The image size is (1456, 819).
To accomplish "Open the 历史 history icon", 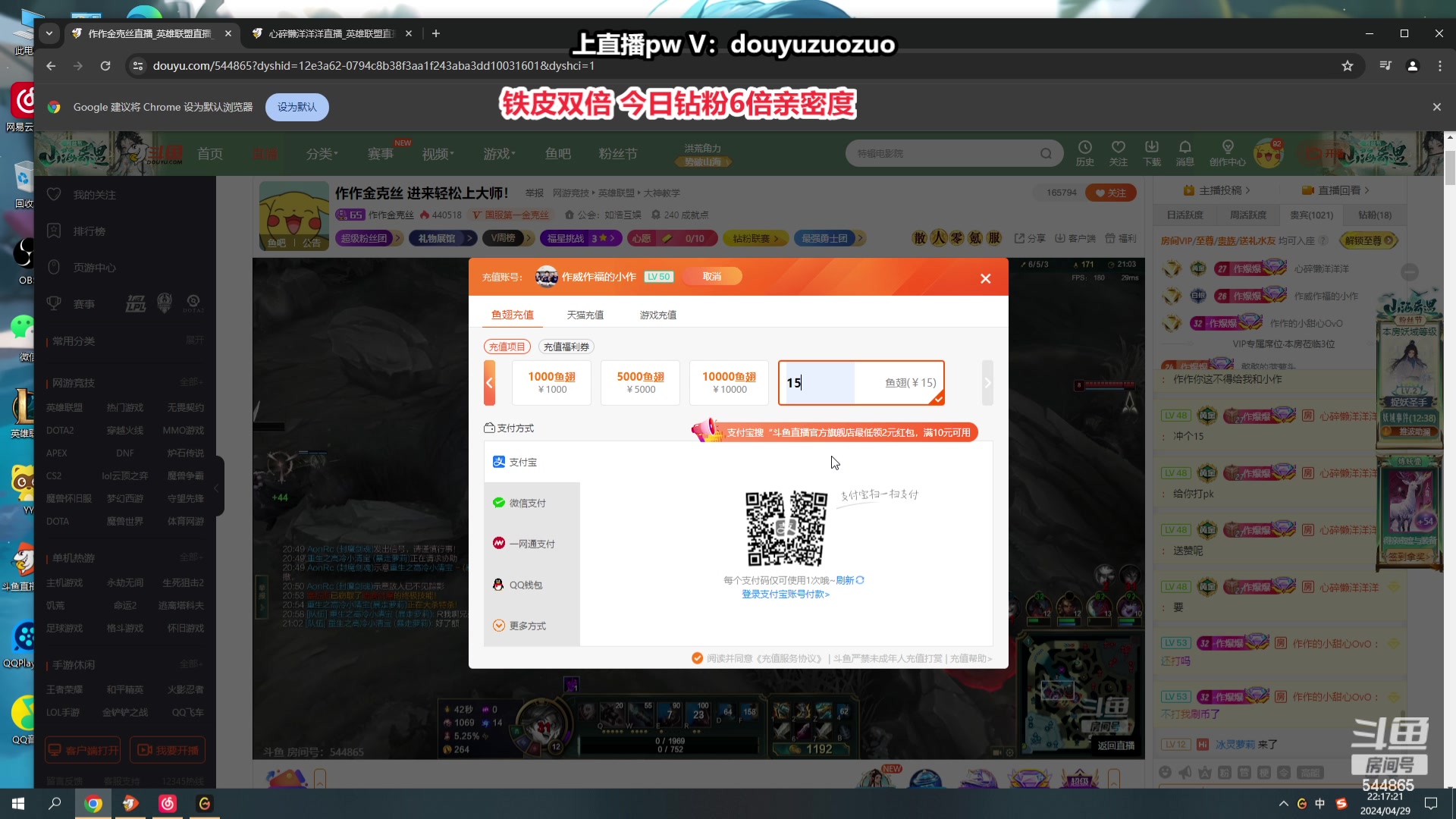I will [x=1085, y=152].
